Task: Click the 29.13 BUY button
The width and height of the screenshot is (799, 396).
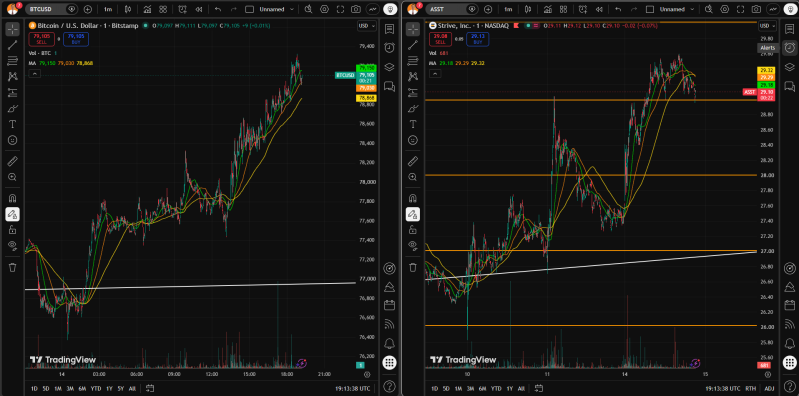Action: [x=477, y=39]
